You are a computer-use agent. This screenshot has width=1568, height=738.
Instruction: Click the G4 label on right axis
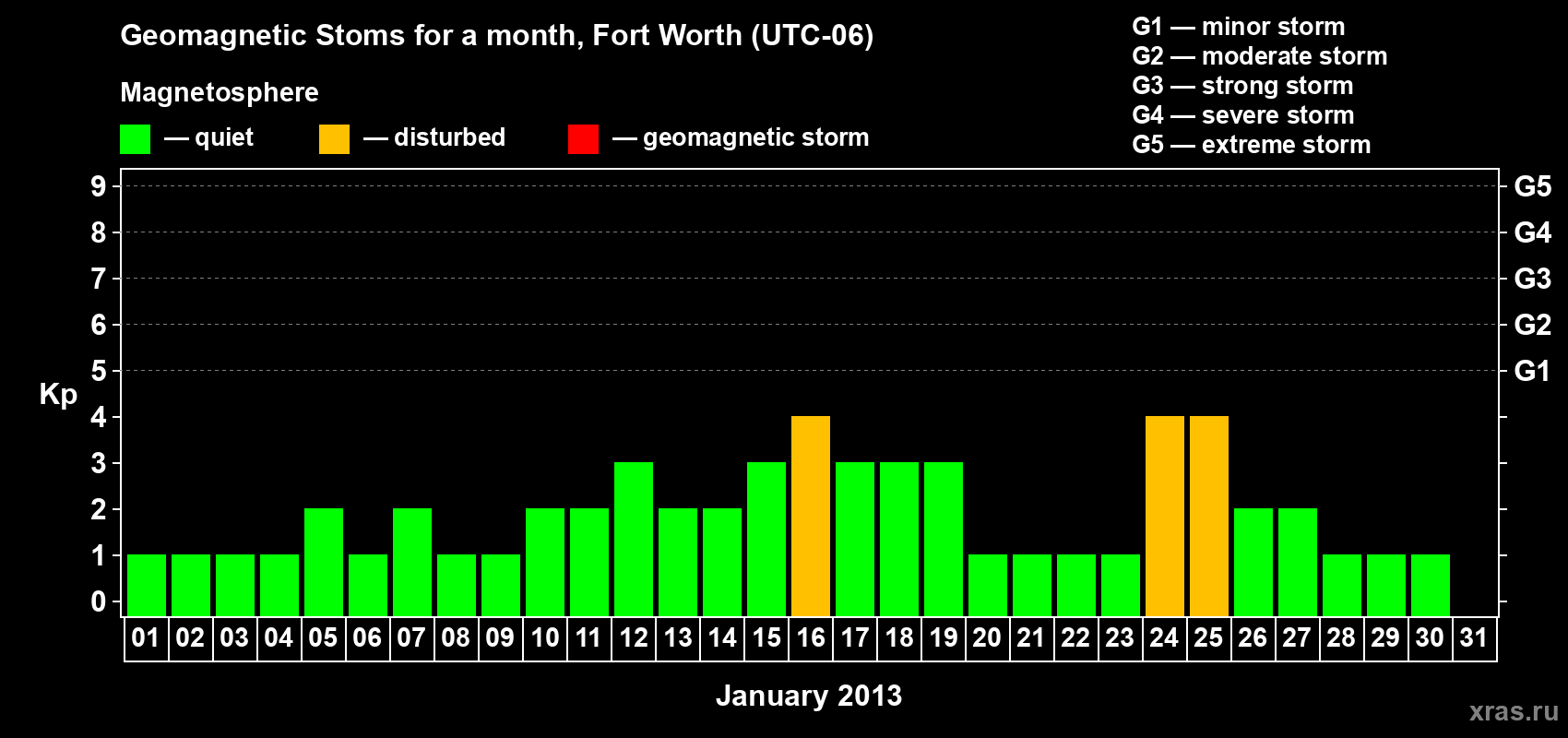[1533, 232]
